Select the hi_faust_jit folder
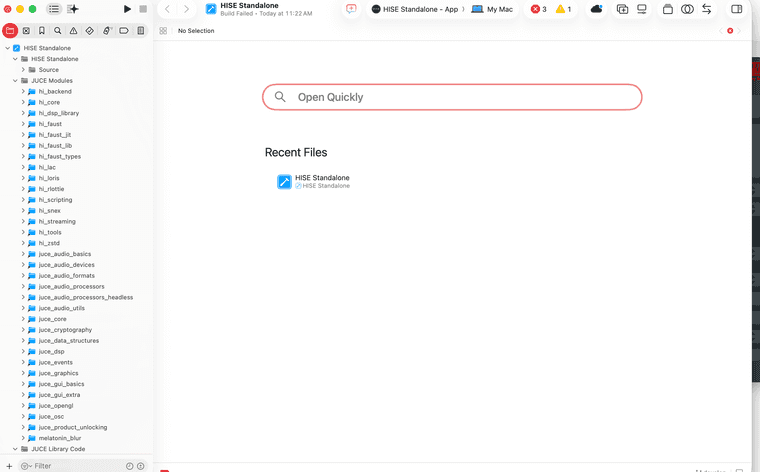This screenshot has height=472, width=760. click(55, 135)
